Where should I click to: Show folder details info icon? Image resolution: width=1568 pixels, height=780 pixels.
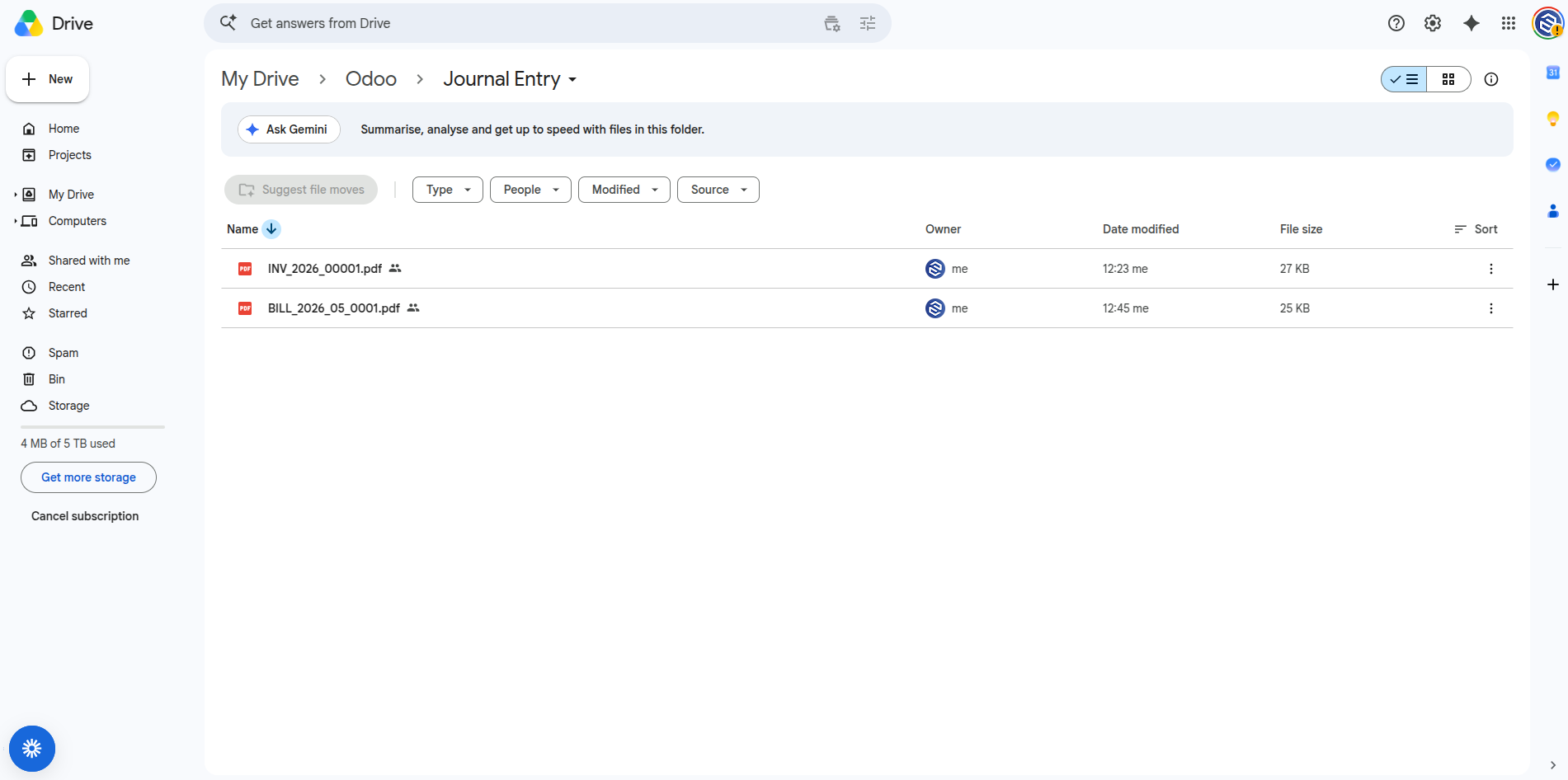[1491, 79]
